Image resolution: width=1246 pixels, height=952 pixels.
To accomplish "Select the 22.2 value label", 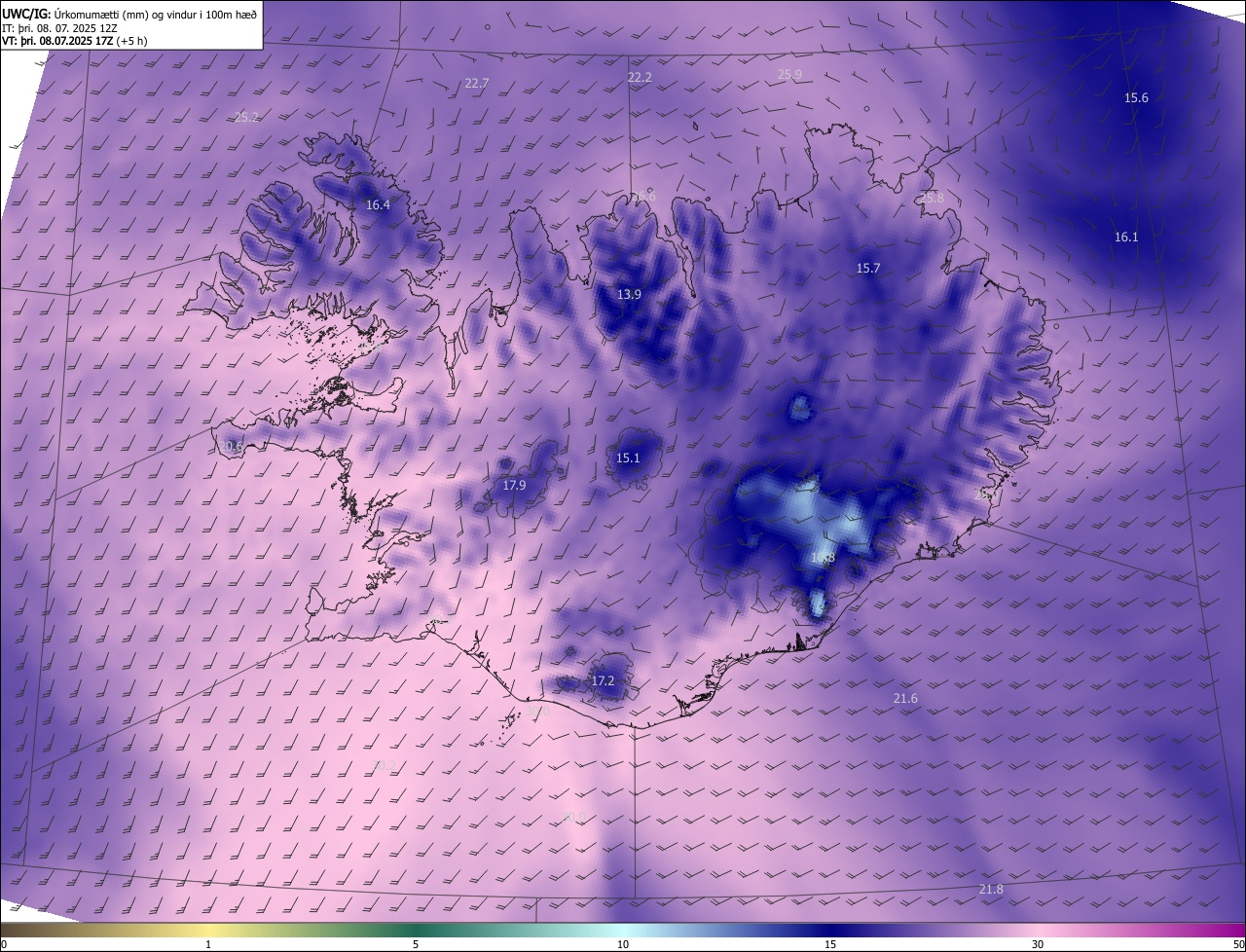I will (640, 78).
